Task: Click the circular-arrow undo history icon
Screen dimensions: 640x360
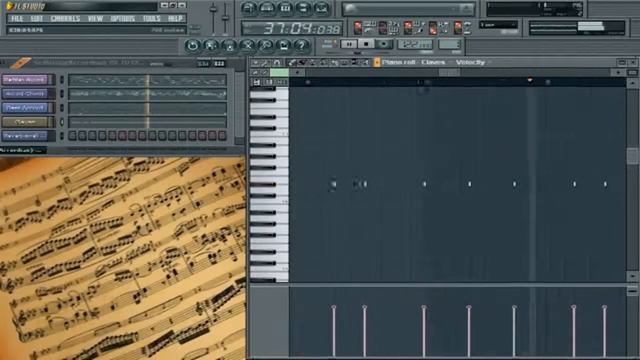Action: tap(193, 45)
